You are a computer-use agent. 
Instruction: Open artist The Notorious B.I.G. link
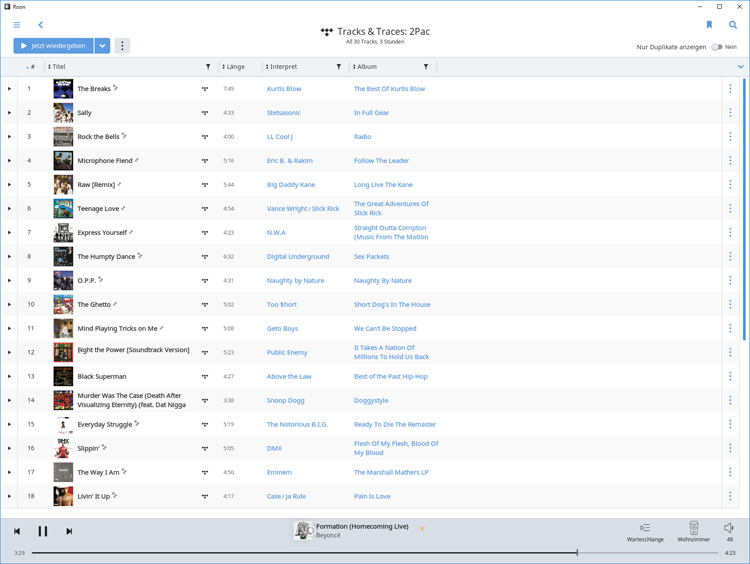(x=297, y=424)
